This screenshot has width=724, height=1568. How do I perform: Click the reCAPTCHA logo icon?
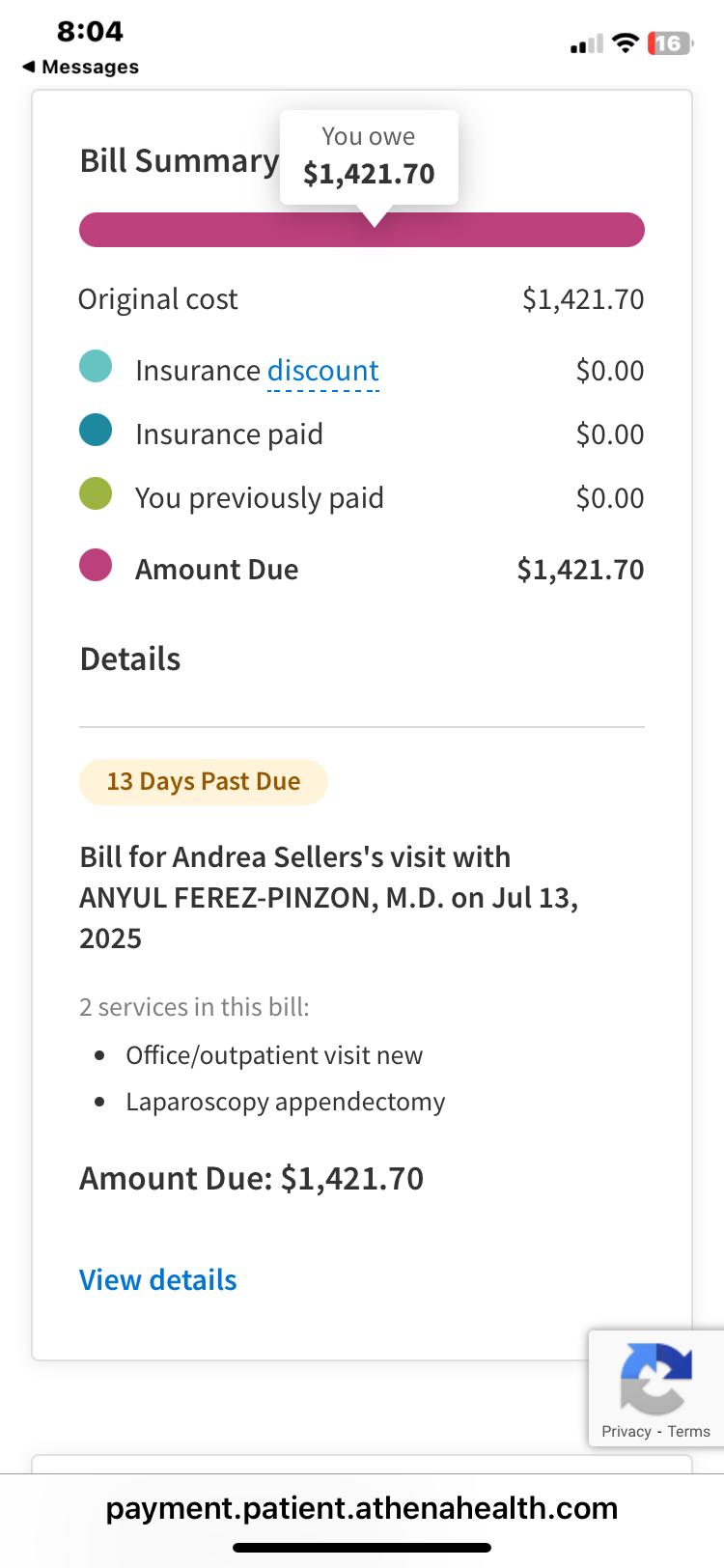pyautogui.click(x=656, y=1378)
